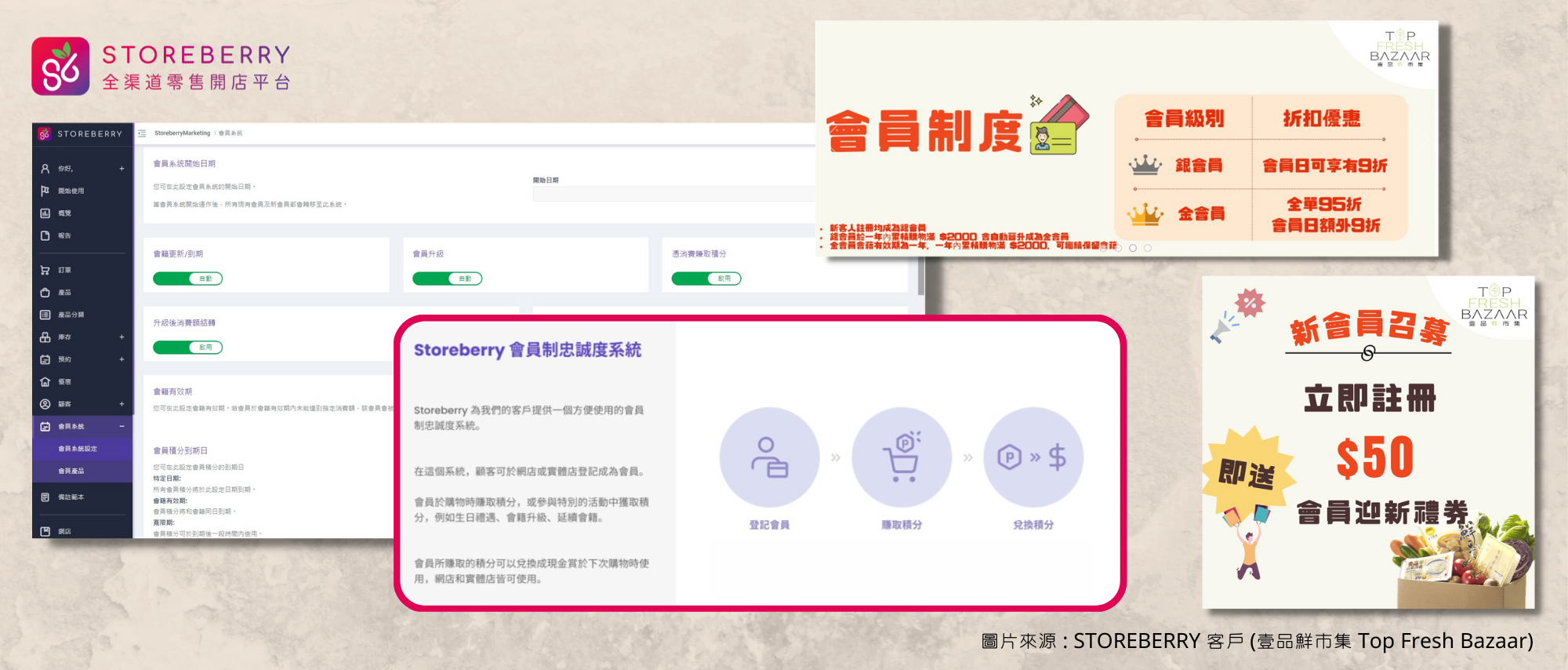
Task: Click the bag icon for 產品
Action: 45,293
